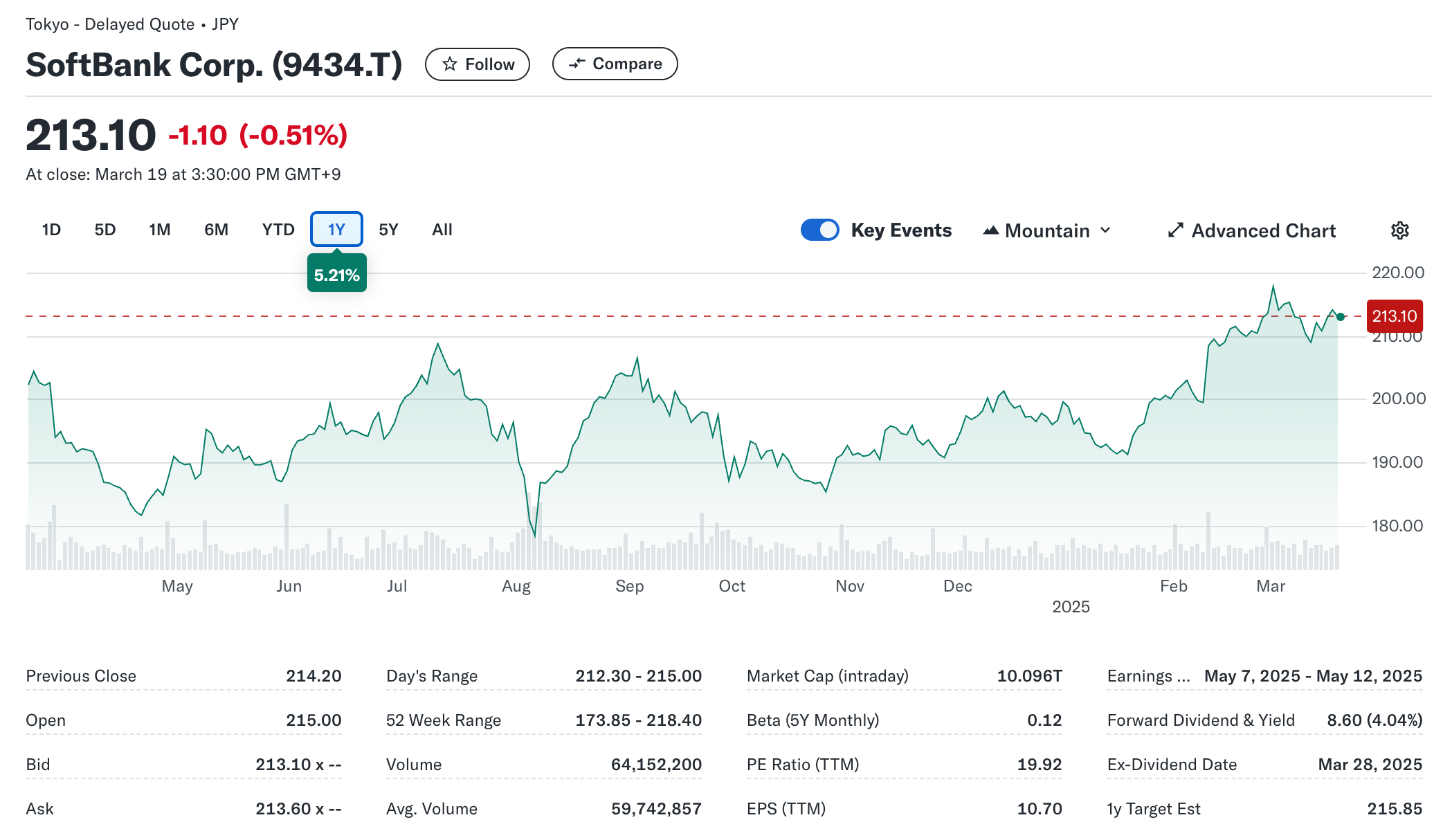Switch to the 6M range
1452x840 pixels.
pyautogui.click(x=216, y=230)
